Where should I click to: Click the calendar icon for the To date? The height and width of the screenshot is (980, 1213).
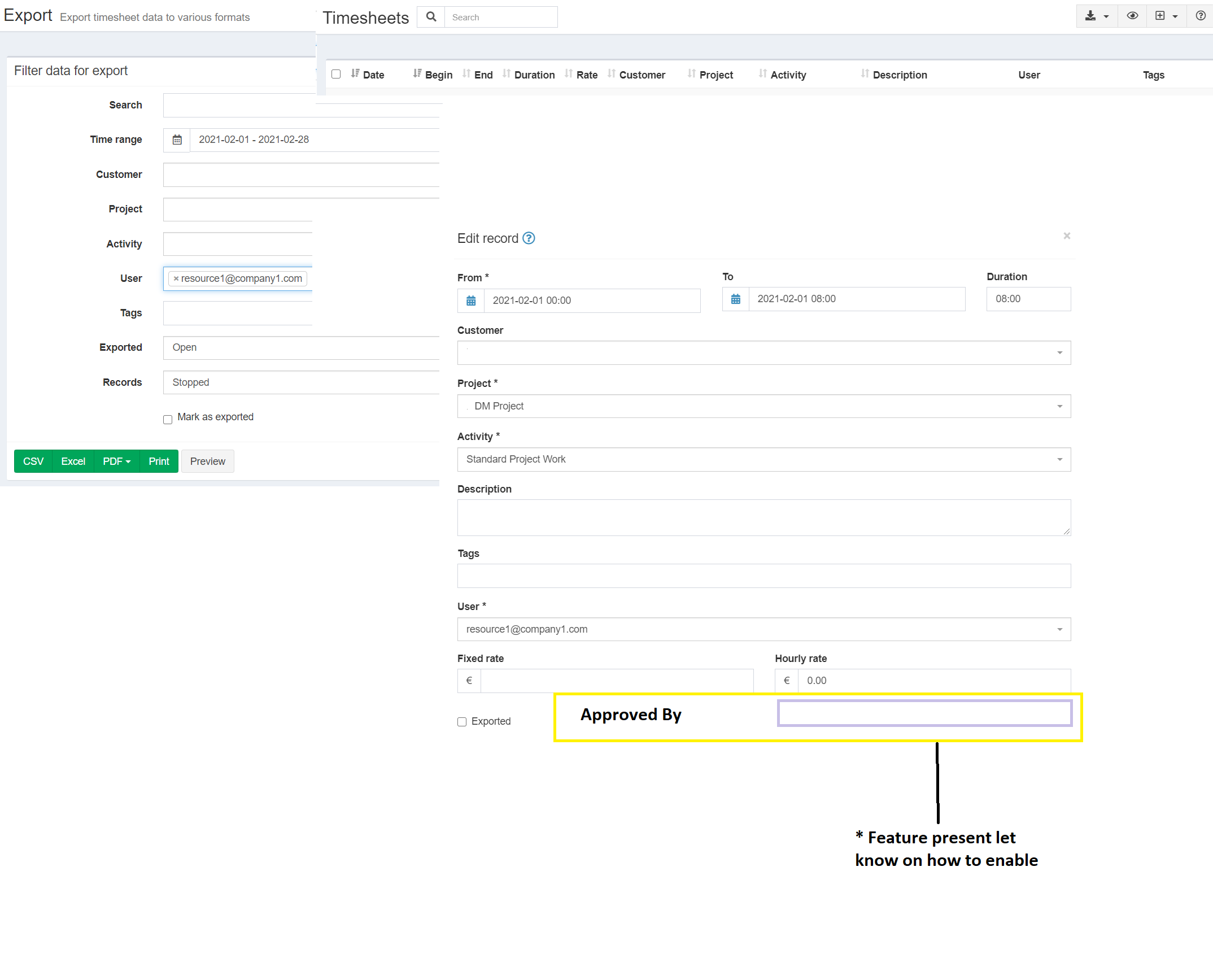coord(735,299)
